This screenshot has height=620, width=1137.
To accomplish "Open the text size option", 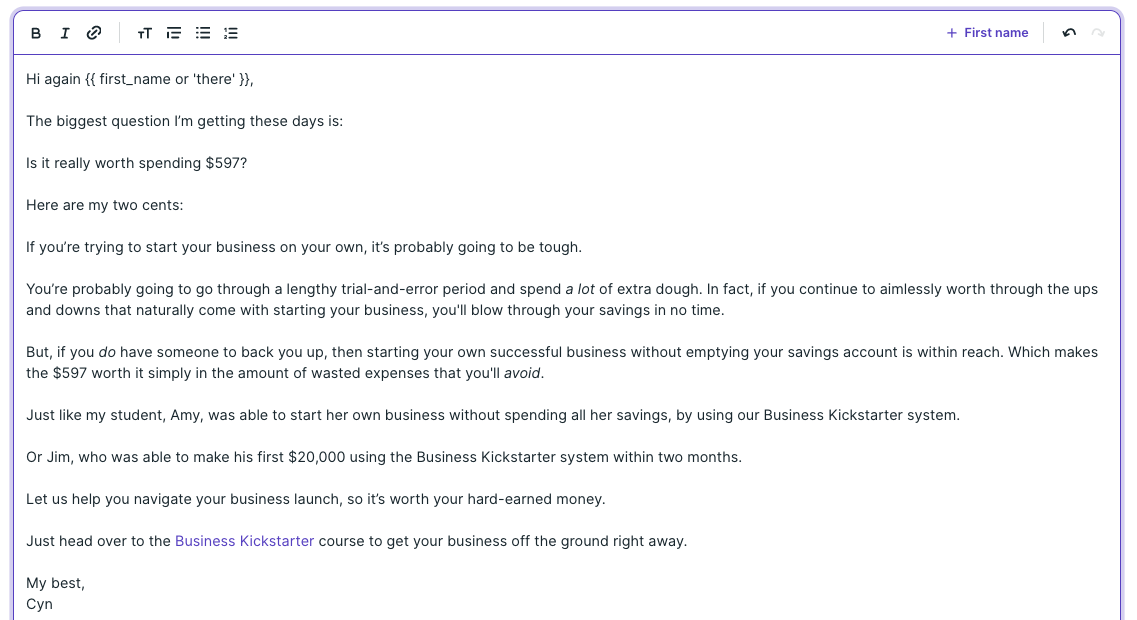I will pyautogui.click(x=145, y=32).
